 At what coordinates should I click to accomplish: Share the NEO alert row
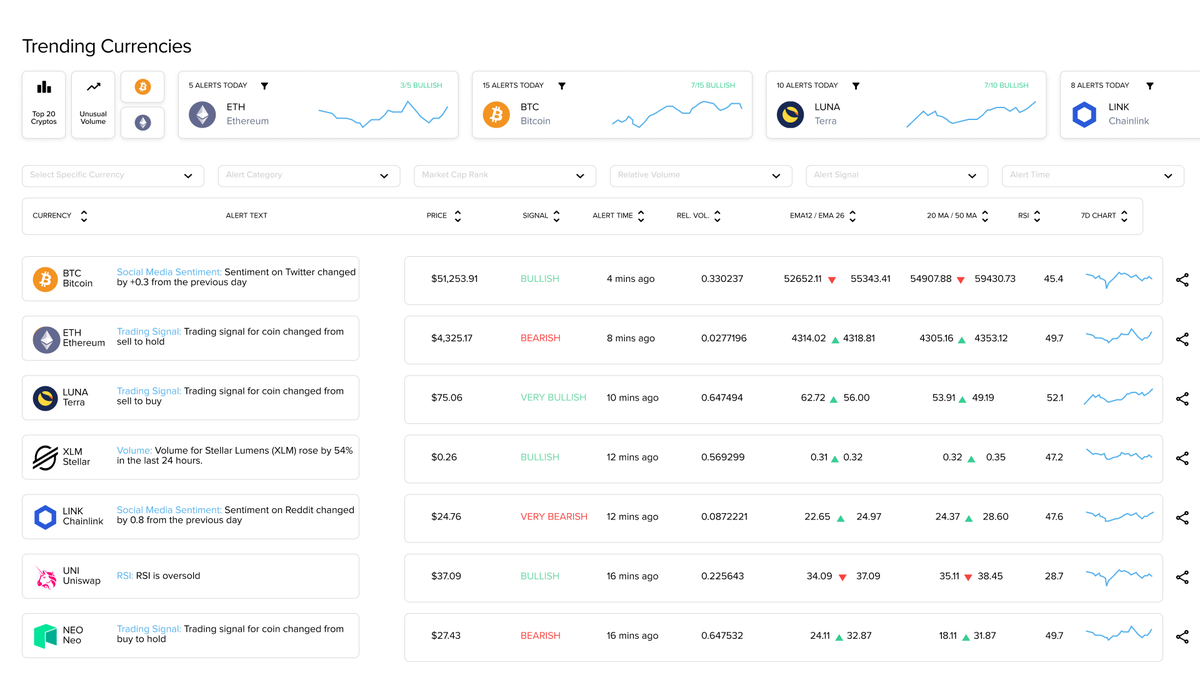coord(1182,637)
